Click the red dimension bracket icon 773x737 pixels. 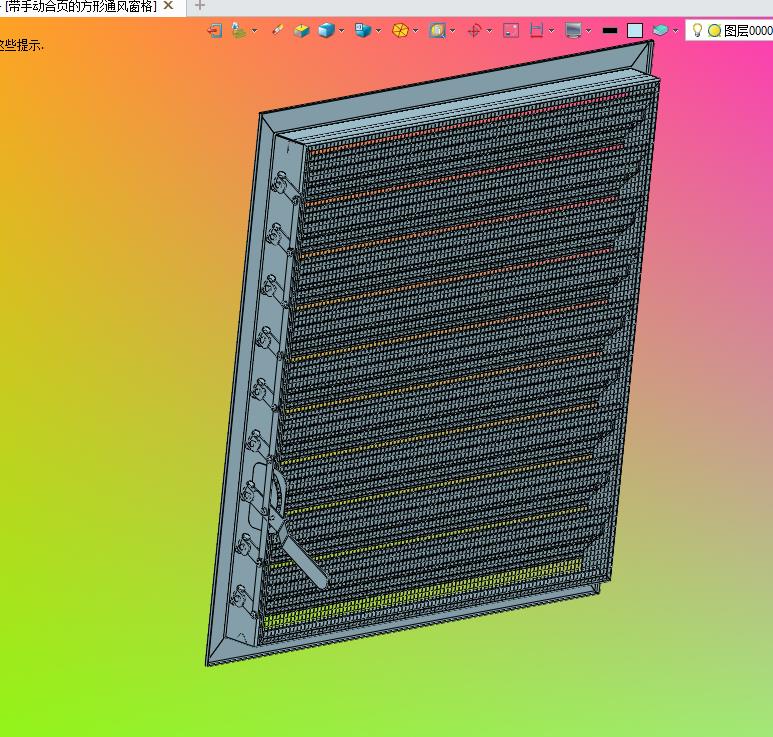pos(536,31)
